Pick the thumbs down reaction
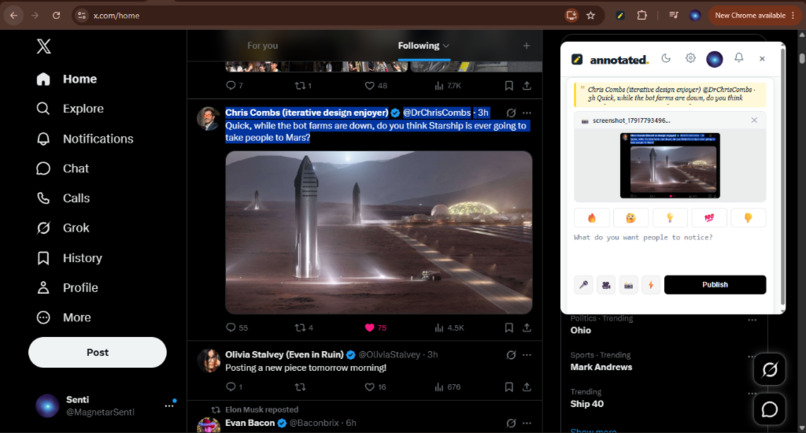 point(748,218)
